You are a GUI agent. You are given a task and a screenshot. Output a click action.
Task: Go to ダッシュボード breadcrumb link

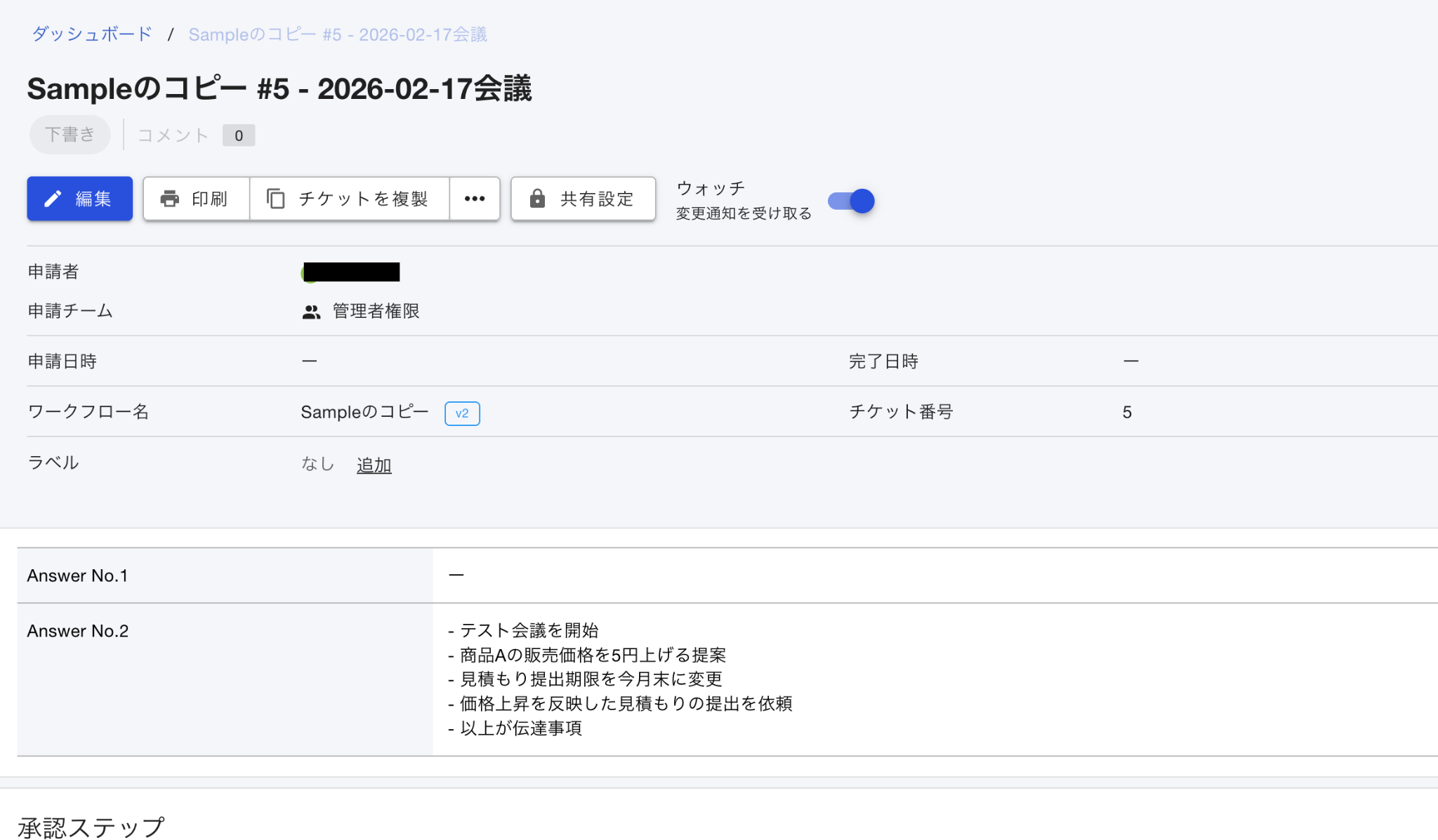pos(92,34)
